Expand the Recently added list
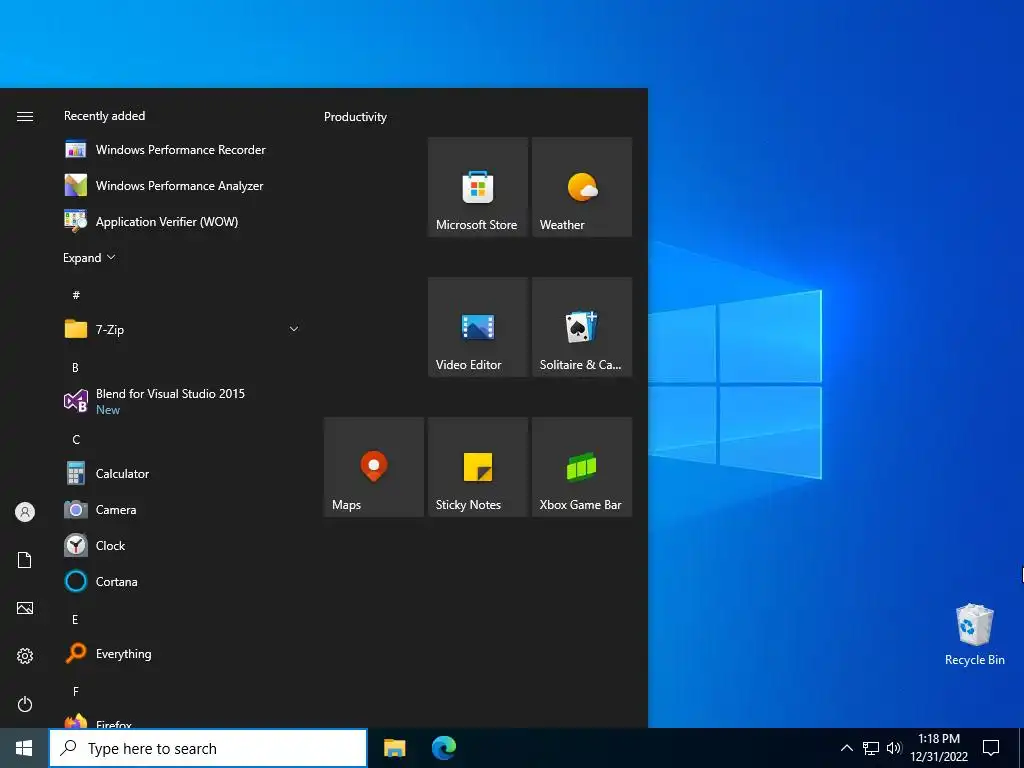This screenshot has height=768, width=1024. pos(89,258)
